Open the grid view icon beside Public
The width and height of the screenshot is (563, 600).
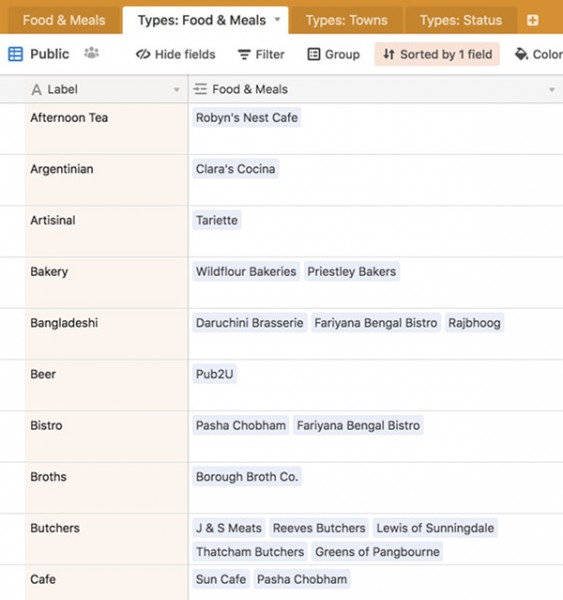click(x=16, y=54)
